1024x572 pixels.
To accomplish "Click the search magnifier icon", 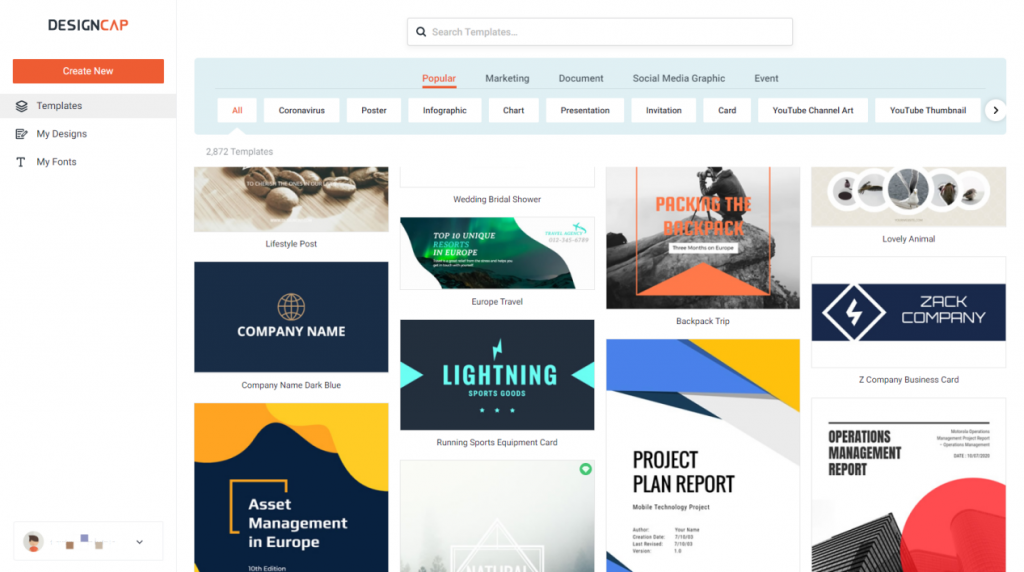I will [421, 32].
